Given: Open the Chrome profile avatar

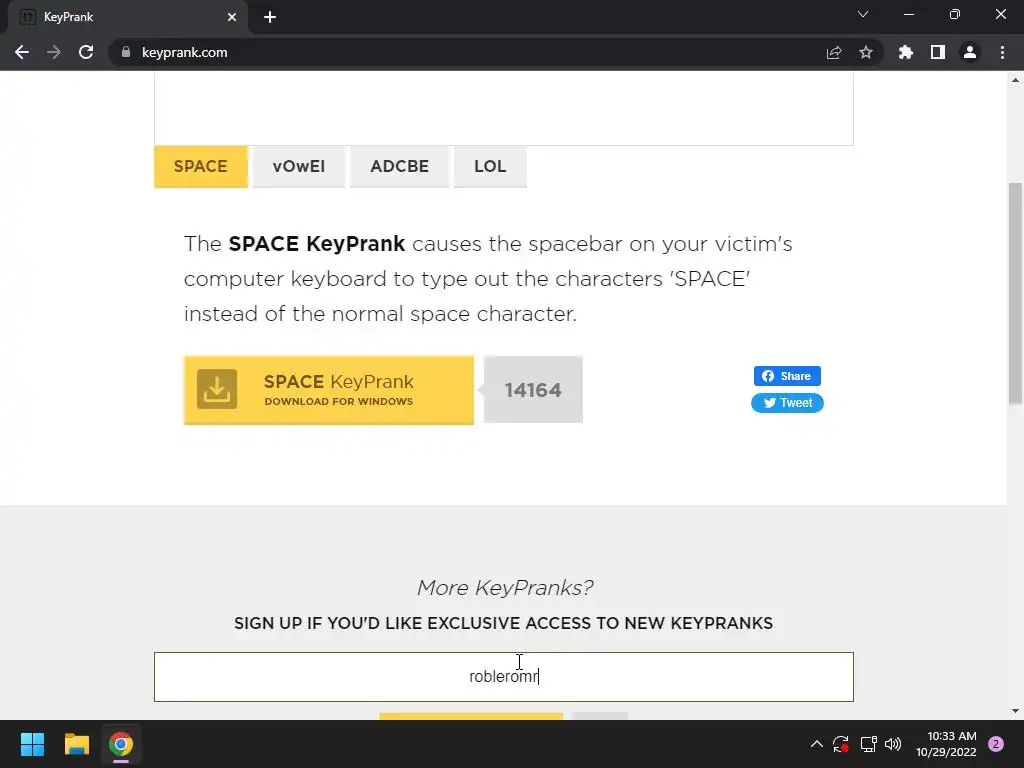Looking at the screenshot, I should point(969,52).
